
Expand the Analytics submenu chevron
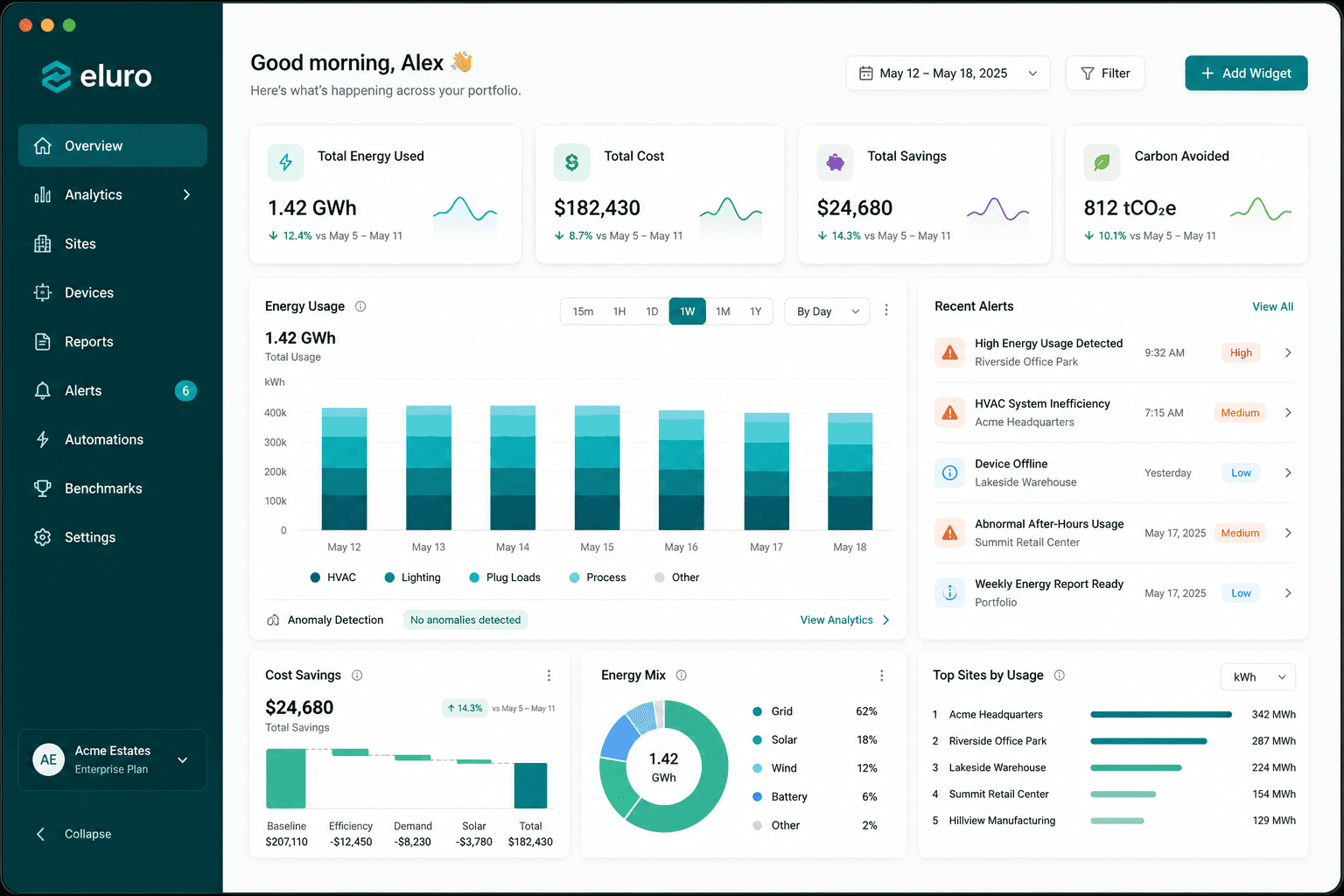pyautogui.click(x=186, y=194)
